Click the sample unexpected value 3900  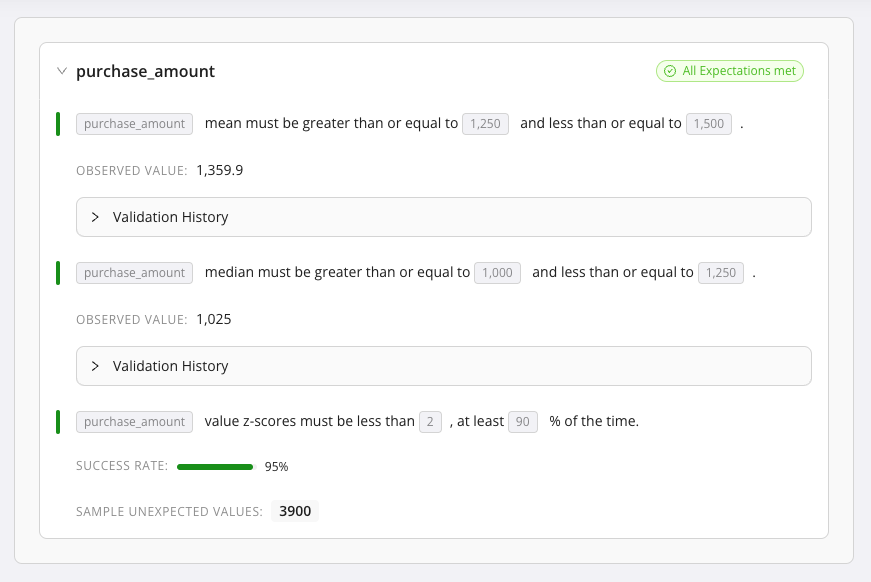[x=295, y=512]
